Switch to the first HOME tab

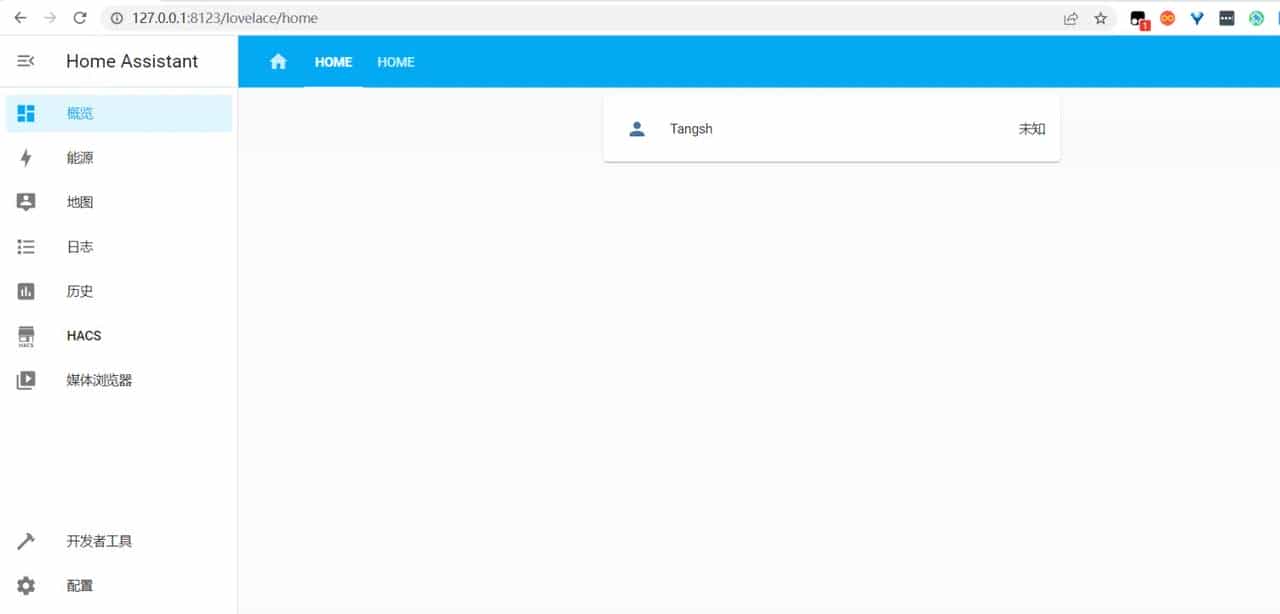[x=333, y=61]
